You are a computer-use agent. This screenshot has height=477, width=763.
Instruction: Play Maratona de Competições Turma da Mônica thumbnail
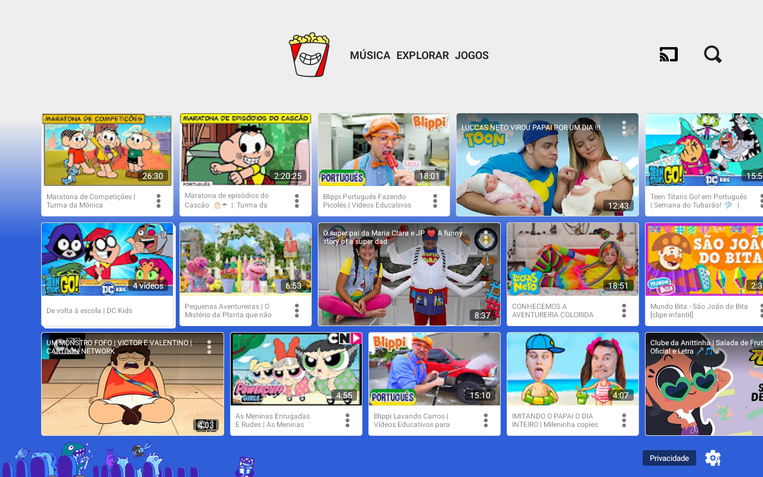click(x=108, y=150)
